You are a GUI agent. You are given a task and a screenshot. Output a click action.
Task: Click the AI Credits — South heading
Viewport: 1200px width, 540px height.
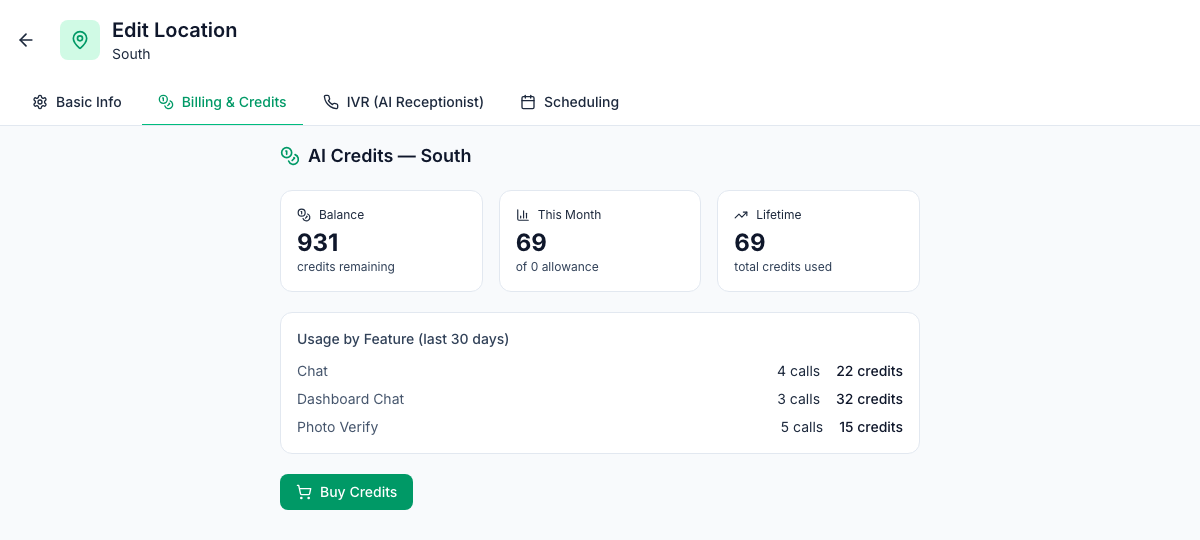click(389, 156)
